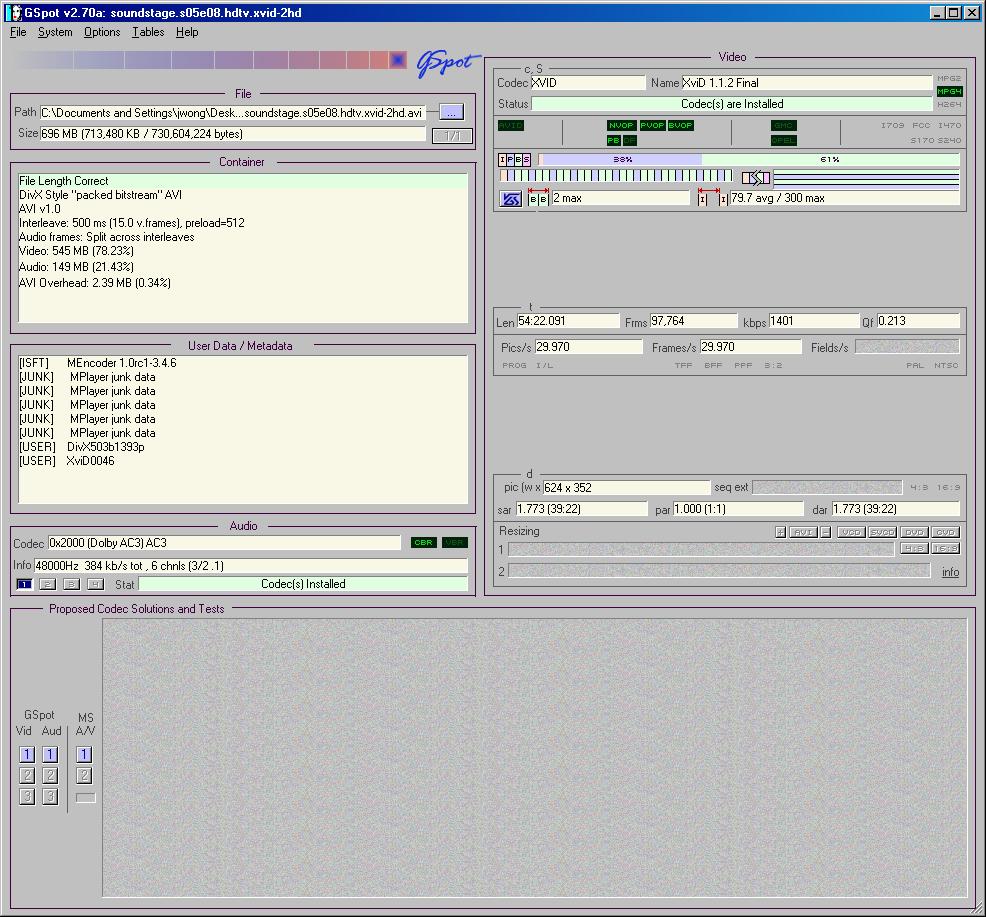This screenshot has height=917, width=986.
Task: Click the pic size field 624 x 352
Action: pos(626,487)
